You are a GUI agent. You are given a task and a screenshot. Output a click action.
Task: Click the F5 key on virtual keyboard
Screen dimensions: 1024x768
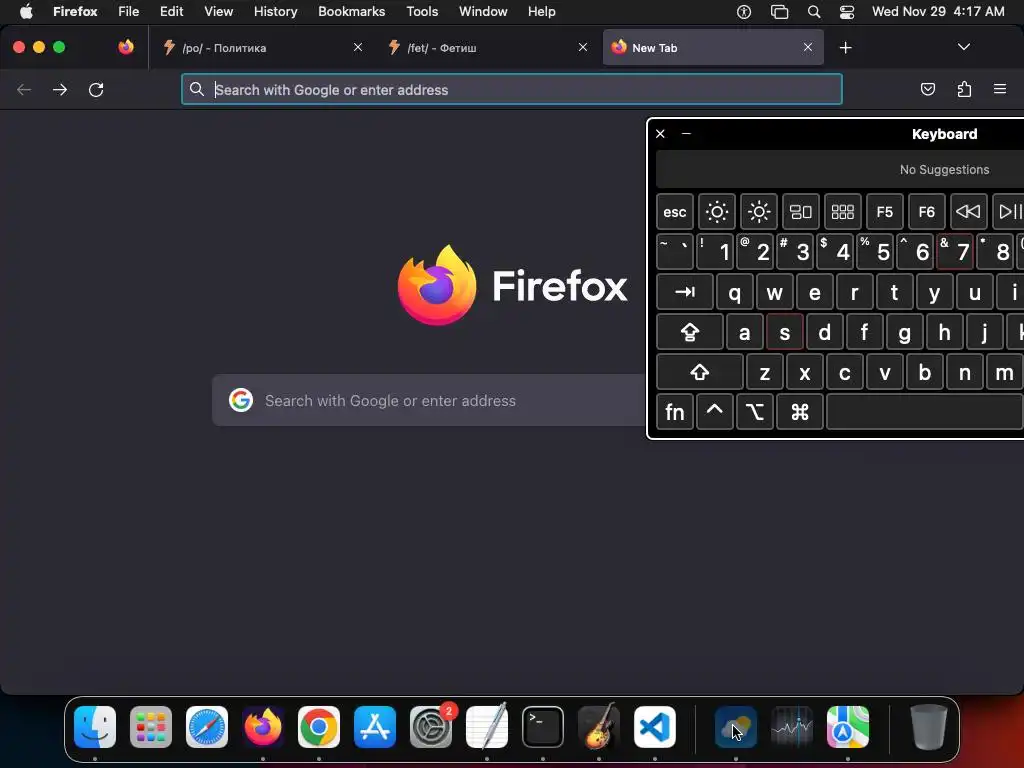884,212
